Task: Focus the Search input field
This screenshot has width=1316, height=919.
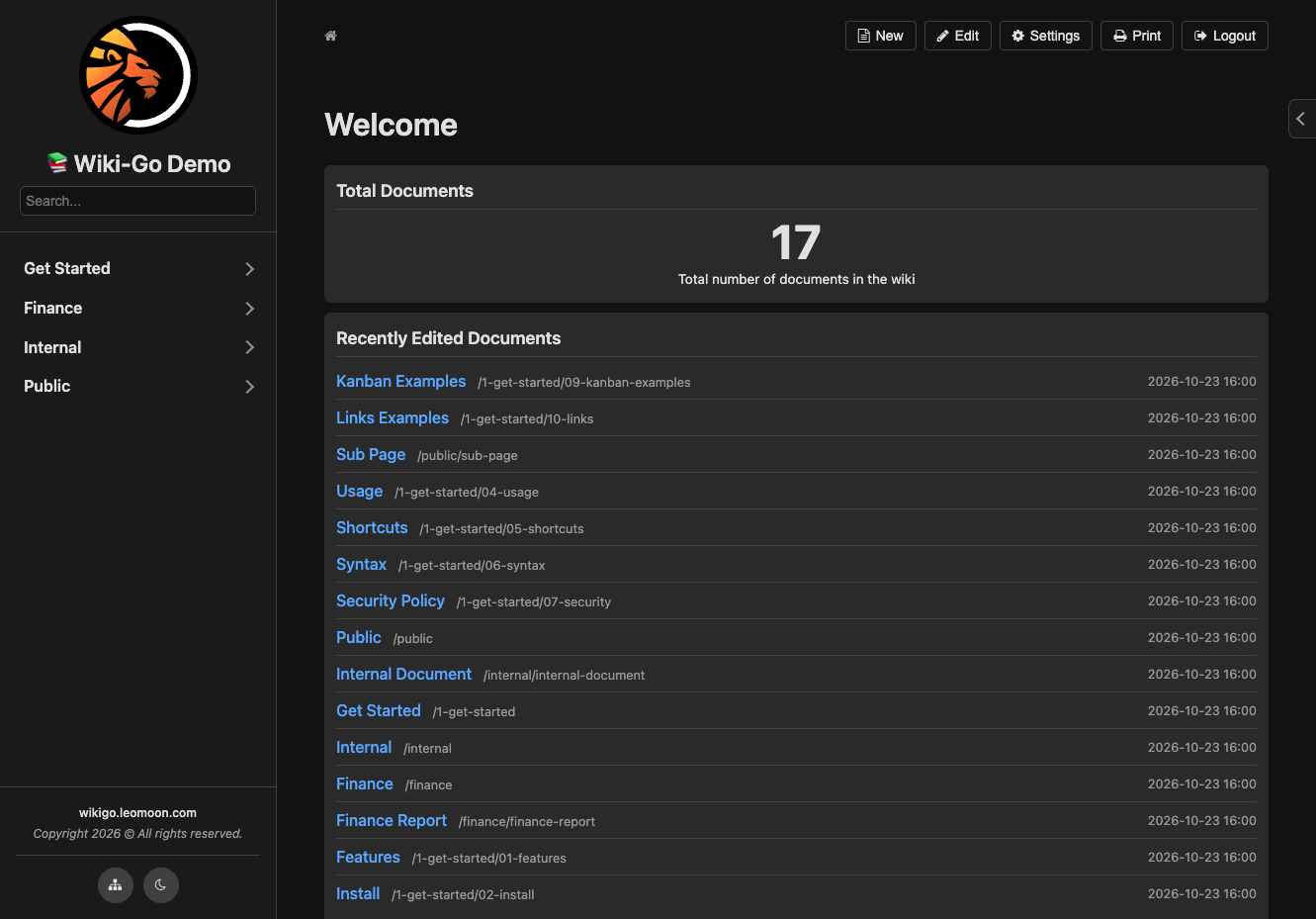Action: coord(137,201)
